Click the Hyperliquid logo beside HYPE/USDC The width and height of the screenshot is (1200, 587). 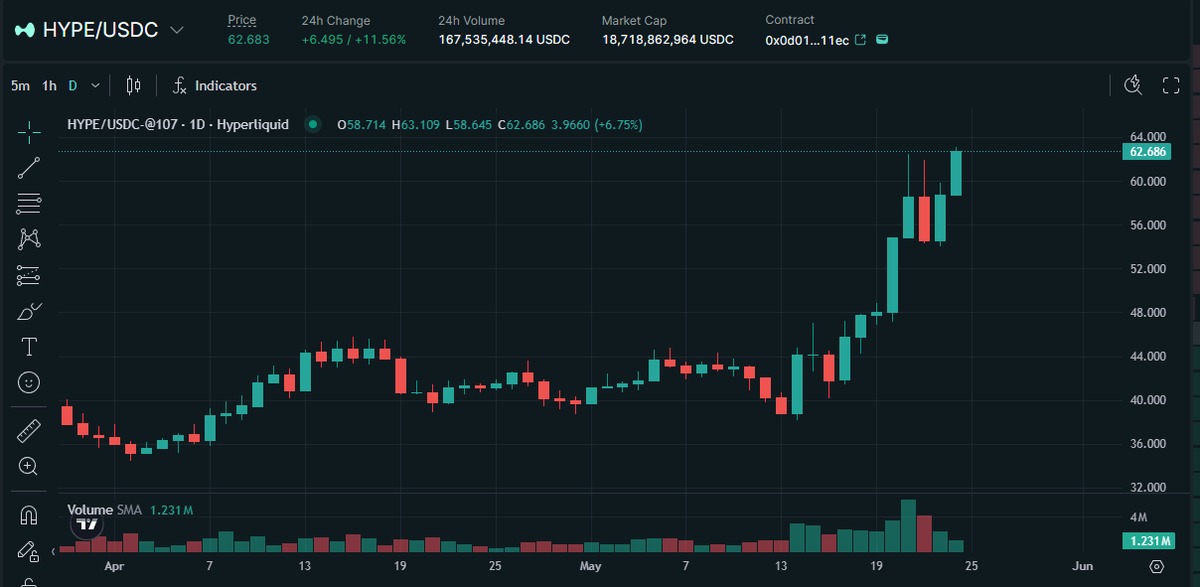[24, 30]
